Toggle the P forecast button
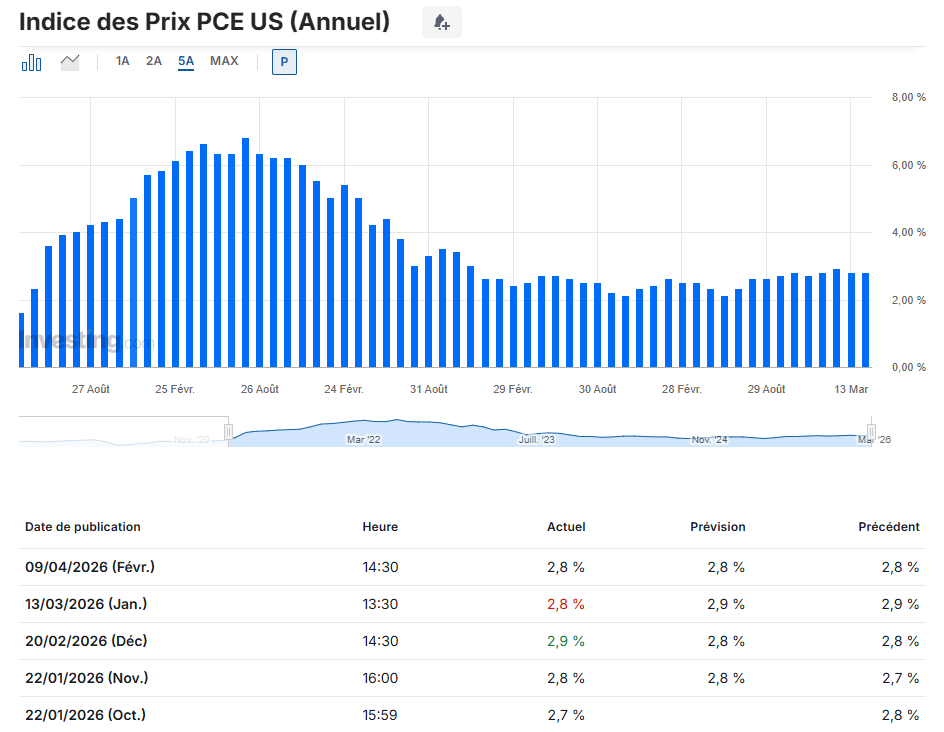The height and width of the screenshot is (732, 944). pos(284,62)
